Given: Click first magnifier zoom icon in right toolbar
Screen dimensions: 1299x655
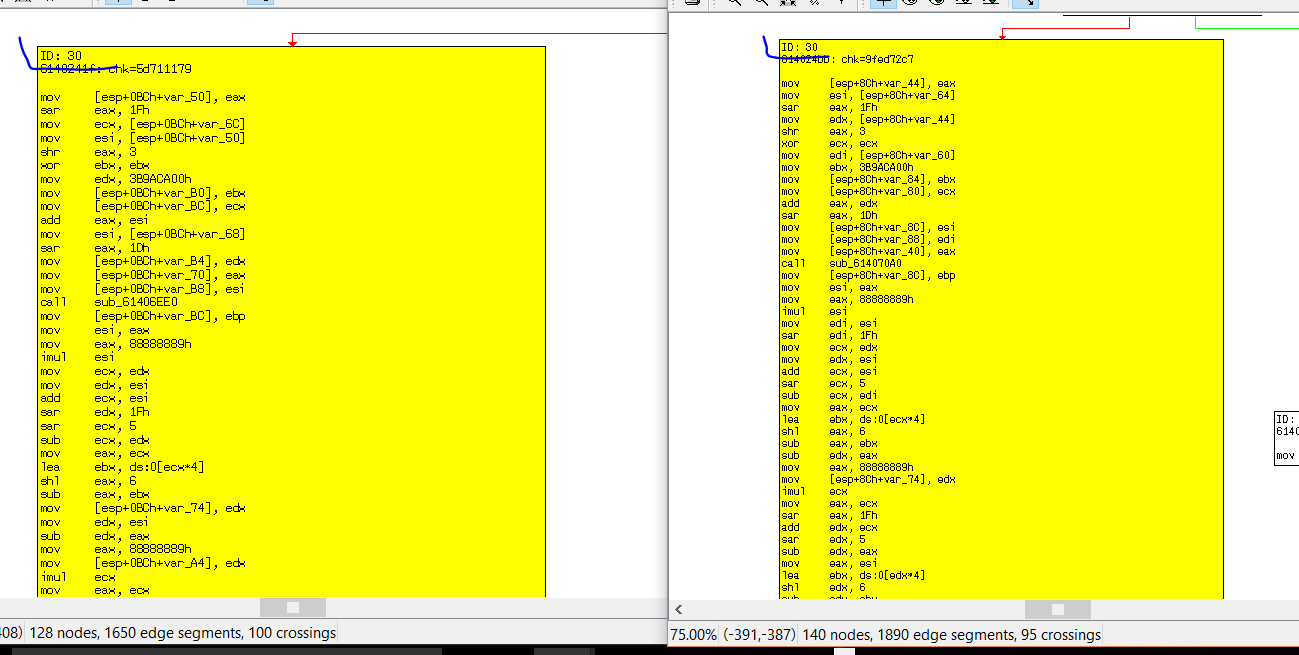Looking at the screenshot, I should pyautogui.click(x=735, y=3).
